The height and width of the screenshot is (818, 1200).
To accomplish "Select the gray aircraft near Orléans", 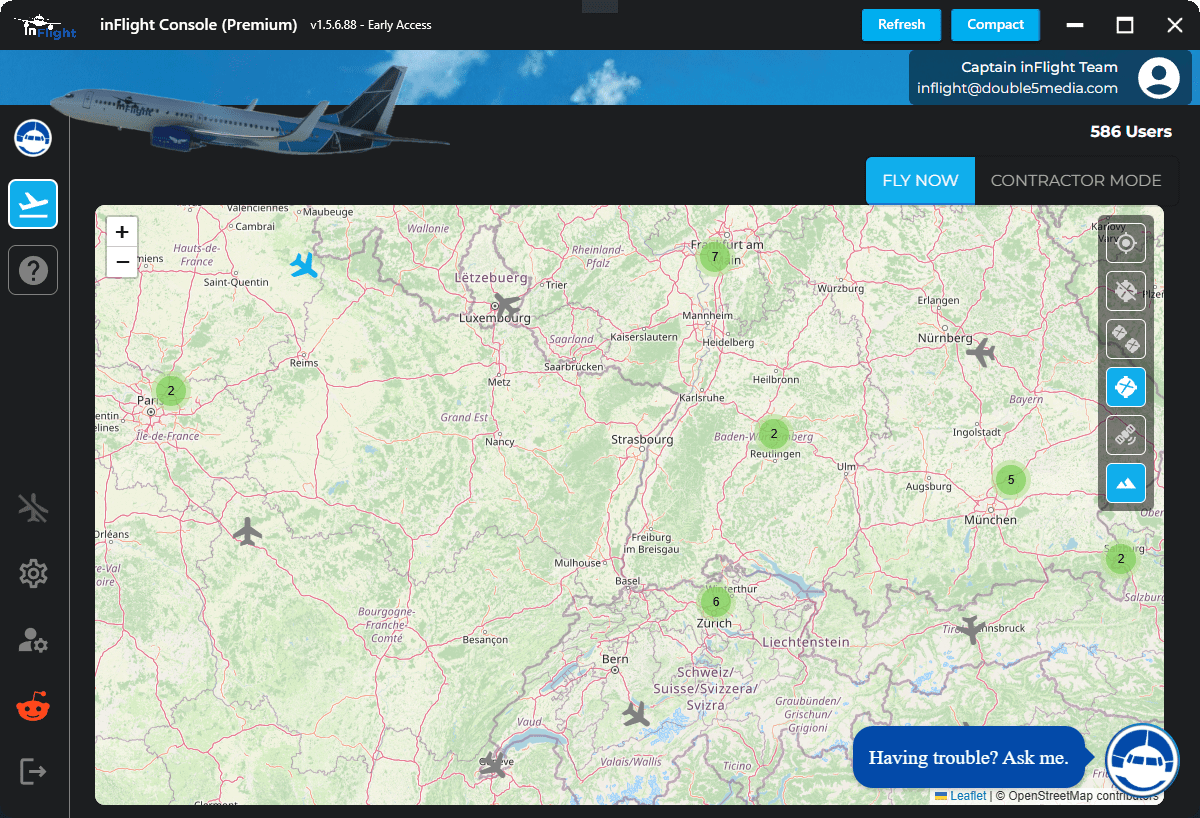I will [x=247, y=531].
